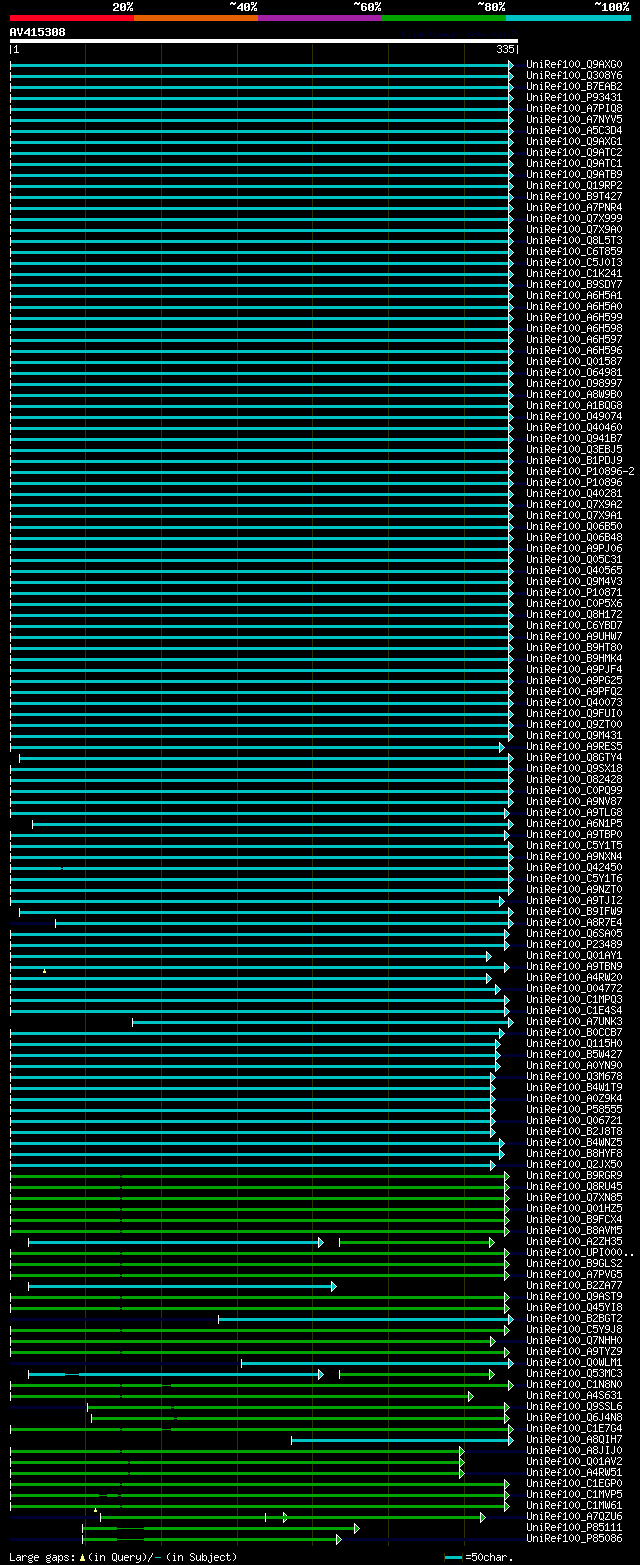Screen dimensions: 640x1565
Task: Select hit label UniRef100_C6T859
Action: [574, 252]
